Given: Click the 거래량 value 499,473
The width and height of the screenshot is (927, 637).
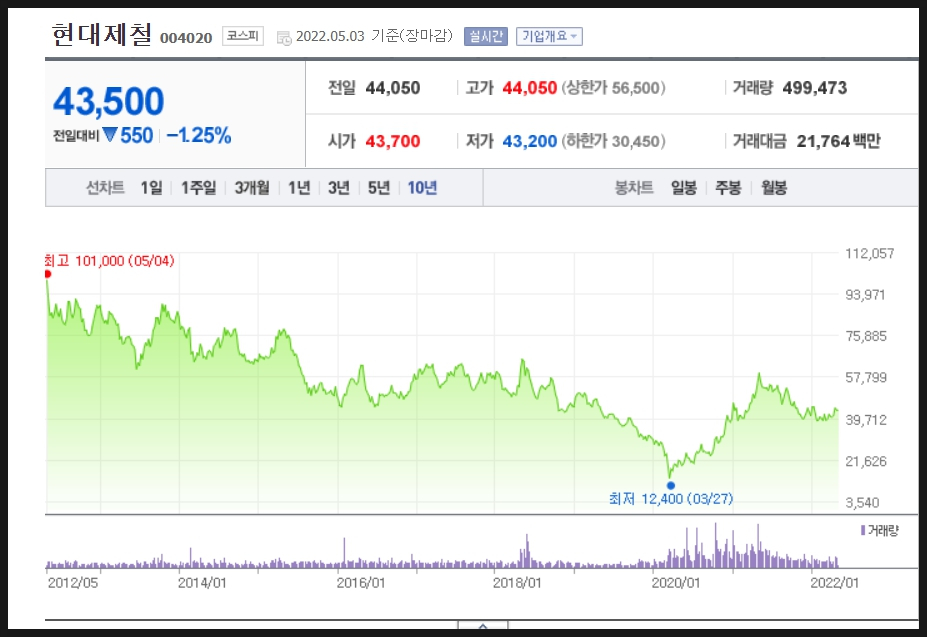Looking at the screenshot, I should coord(815,88).
